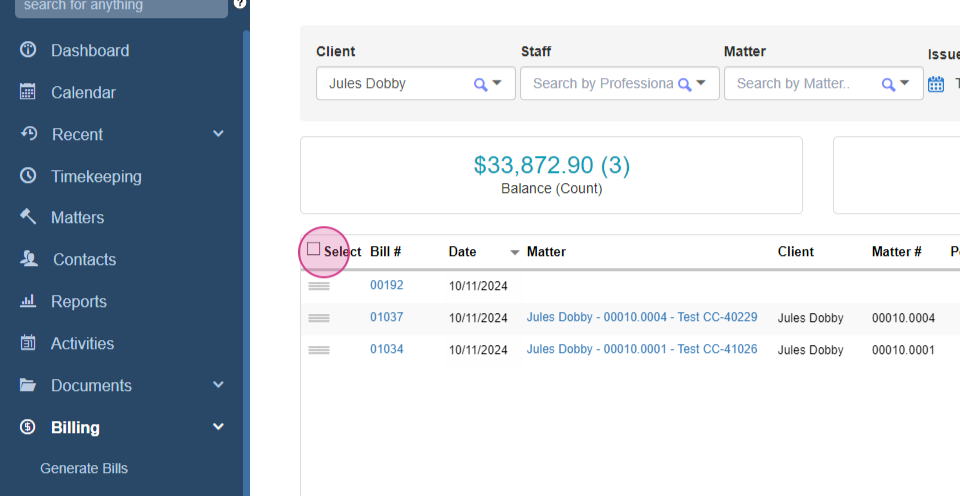This screenshot has height=496, width=960.
Task: Click the Matters gavel icon
Action: (x=28, y=217)
